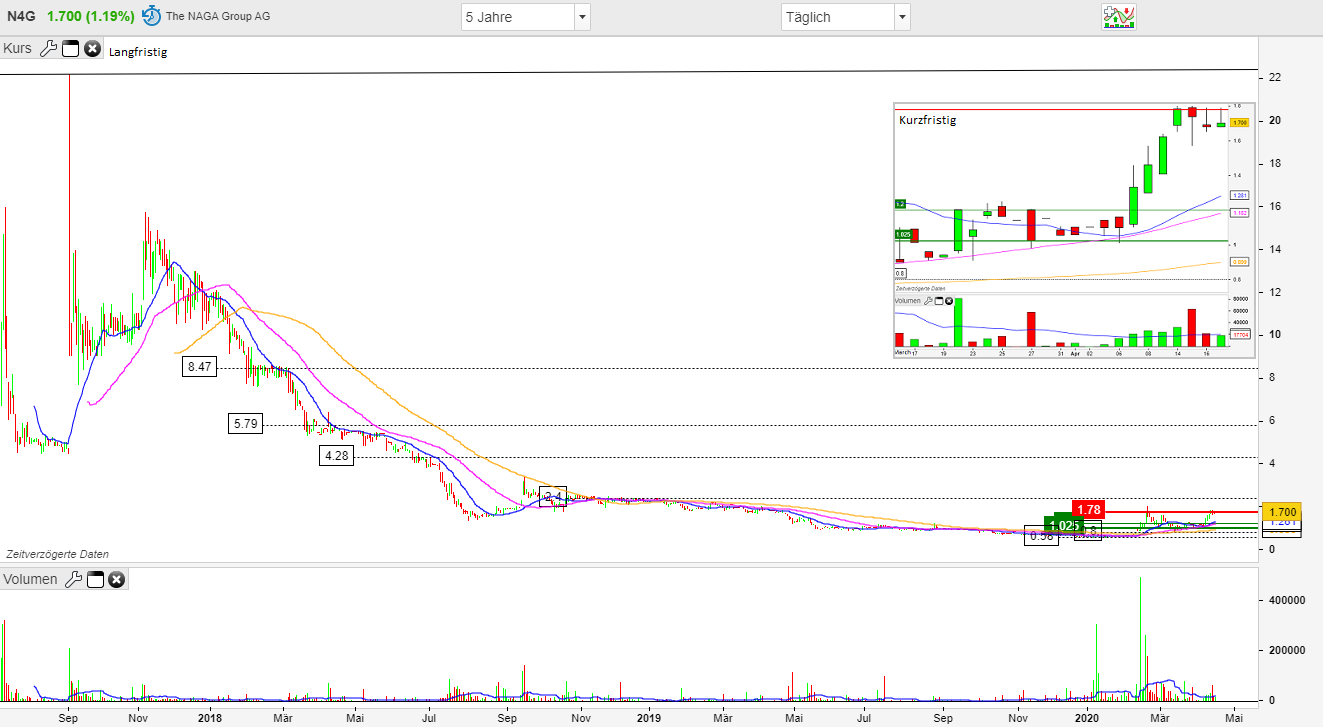Close the Kurzfristig Volumen sub-panel
Viewport: 1323px width, 727px height.
tap(948, 300)
